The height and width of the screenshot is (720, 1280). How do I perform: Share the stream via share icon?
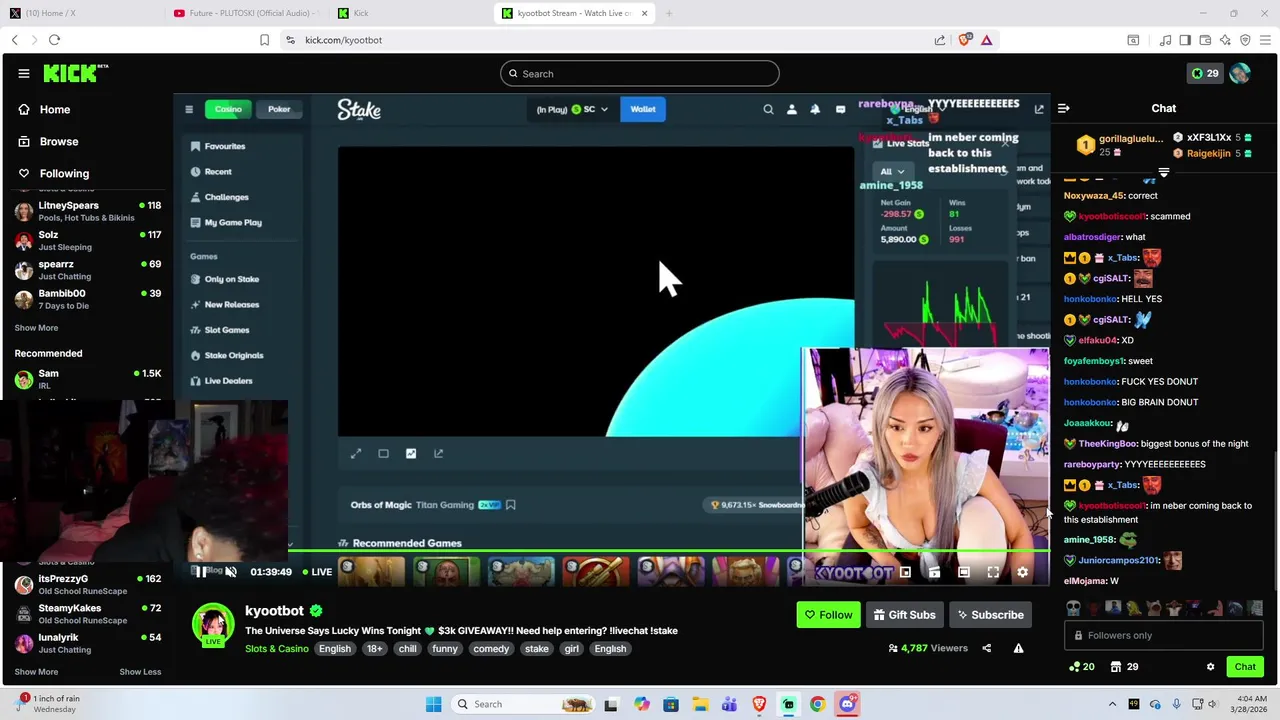point(987,648)
